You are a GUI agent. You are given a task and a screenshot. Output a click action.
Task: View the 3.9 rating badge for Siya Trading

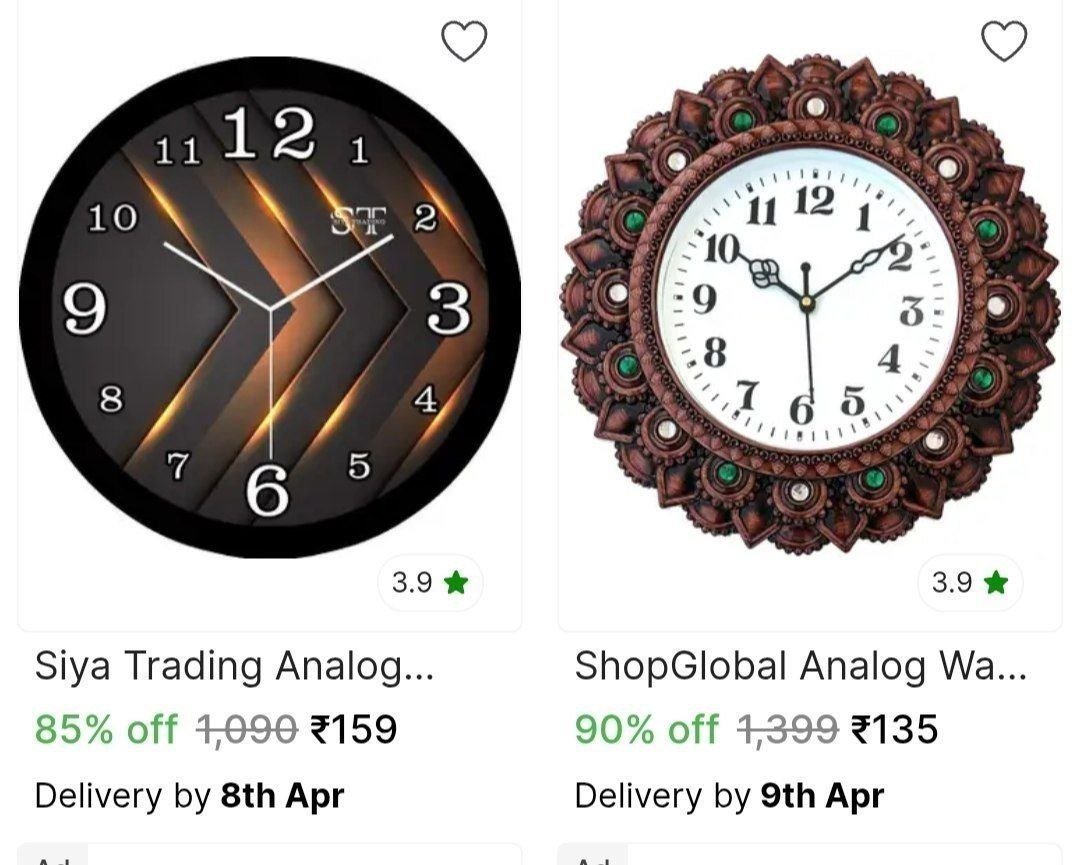tap(430, 583)
